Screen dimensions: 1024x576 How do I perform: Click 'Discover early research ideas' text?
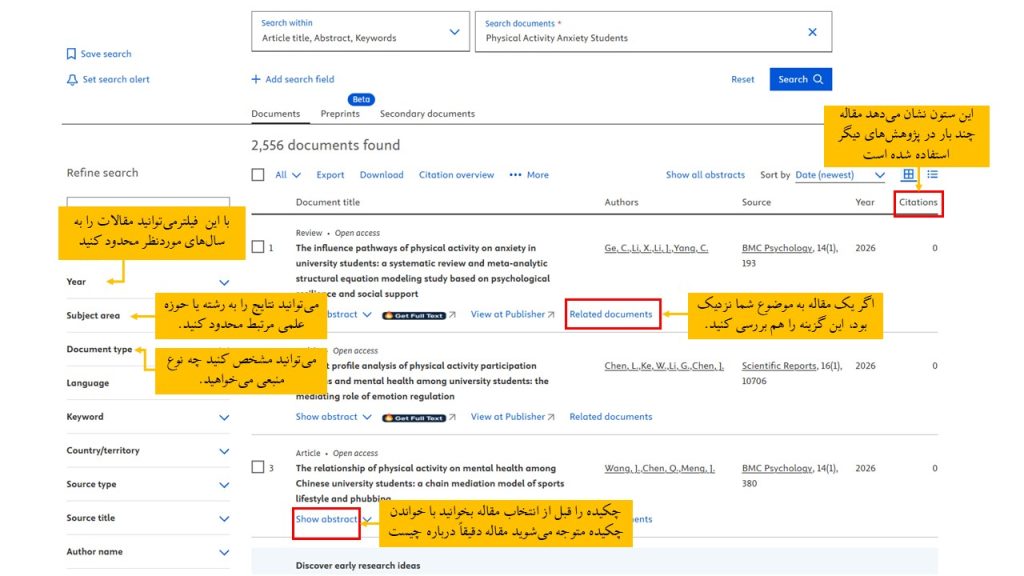[358, 566]
